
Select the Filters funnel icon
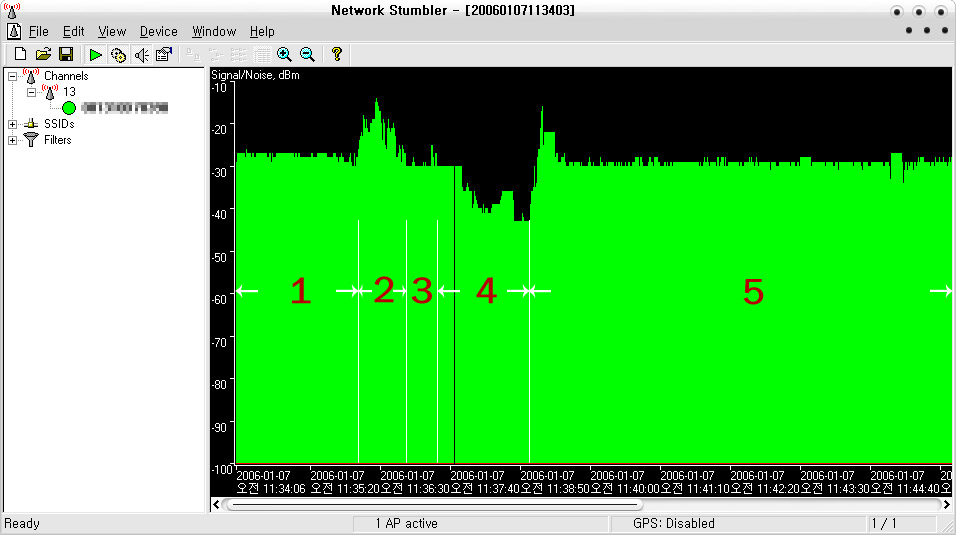(31, 140)
